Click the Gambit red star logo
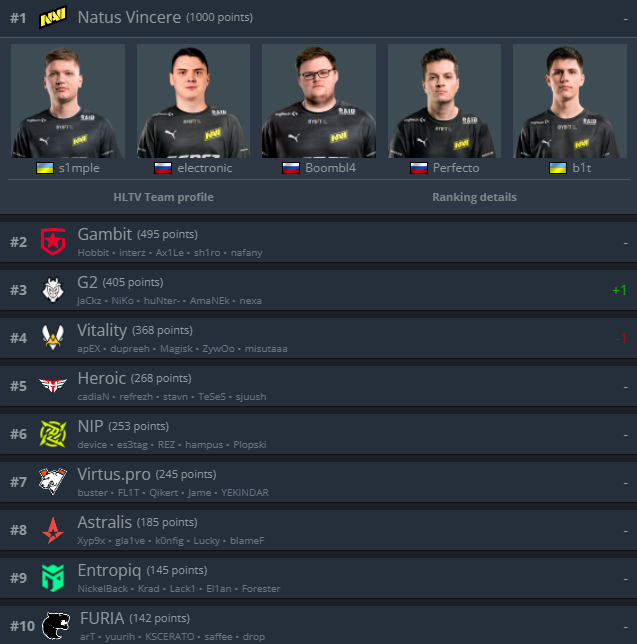The height and width of the screenshot is (644, 637). click(53, 242)
